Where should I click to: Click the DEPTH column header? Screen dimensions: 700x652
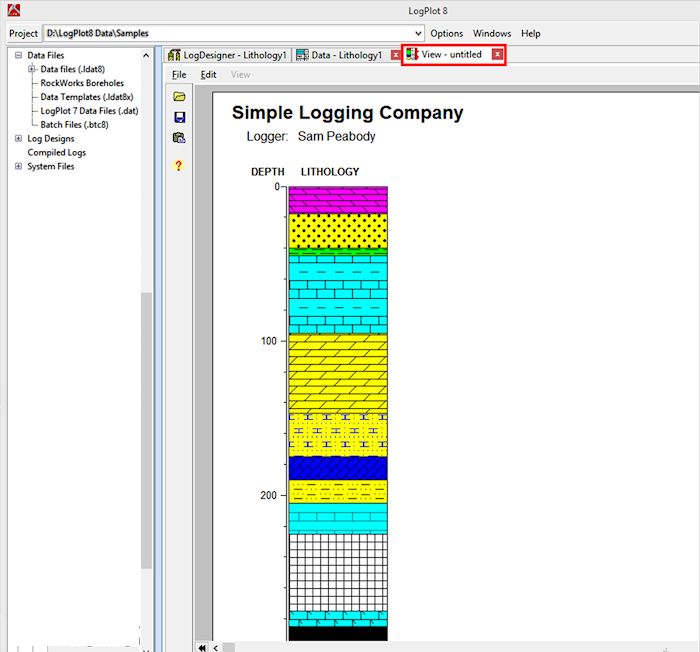pyautogui.click(x=268, y=172)
